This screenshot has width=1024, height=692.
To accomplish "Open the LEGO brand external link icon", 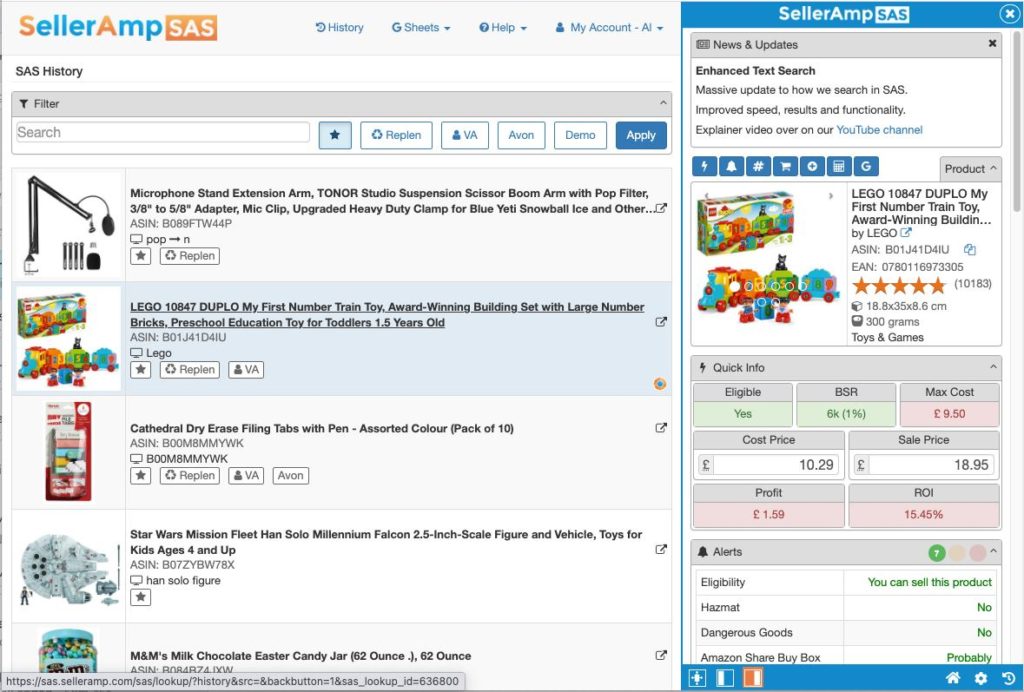I will coord(906,232).
